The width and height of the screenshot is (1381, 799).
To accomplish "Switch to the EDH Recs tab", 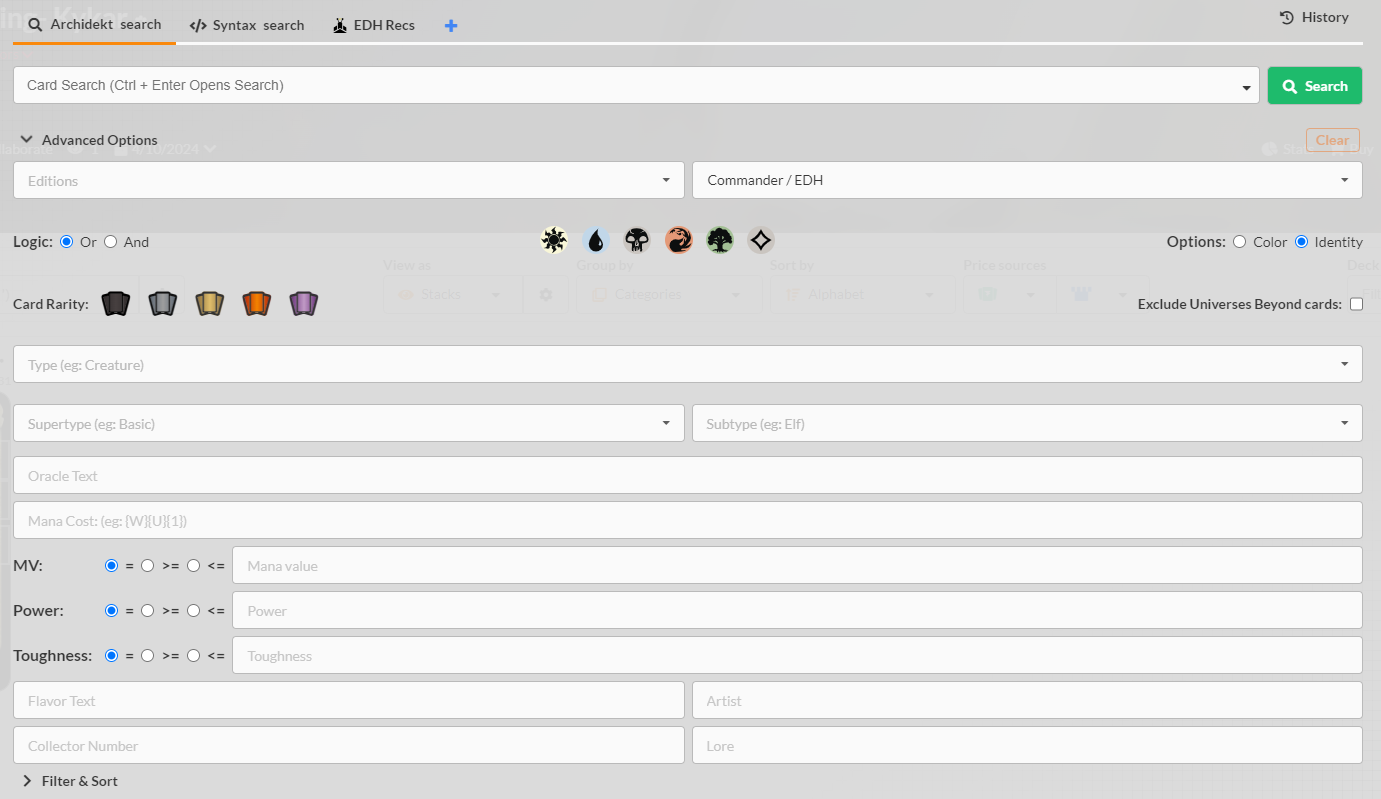I will pyautogui.click(x=373, y=25).
